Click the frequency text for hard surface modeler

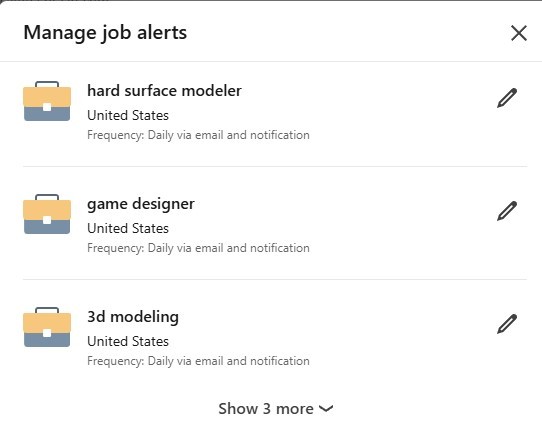coord(198,135)
